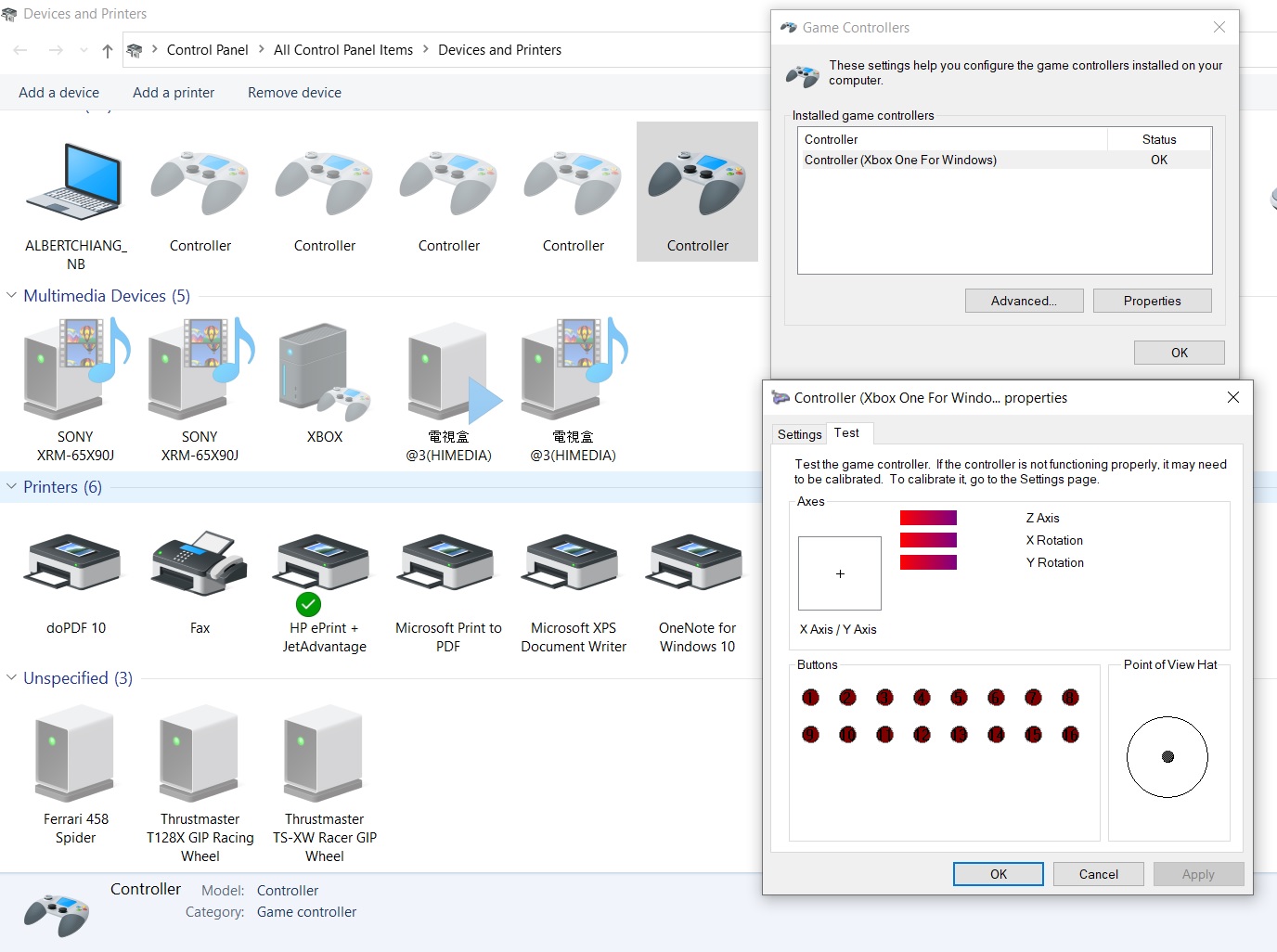
Task: Click the Y Rotation red bar
Action: pyautogui.click(x=928, y=562)
